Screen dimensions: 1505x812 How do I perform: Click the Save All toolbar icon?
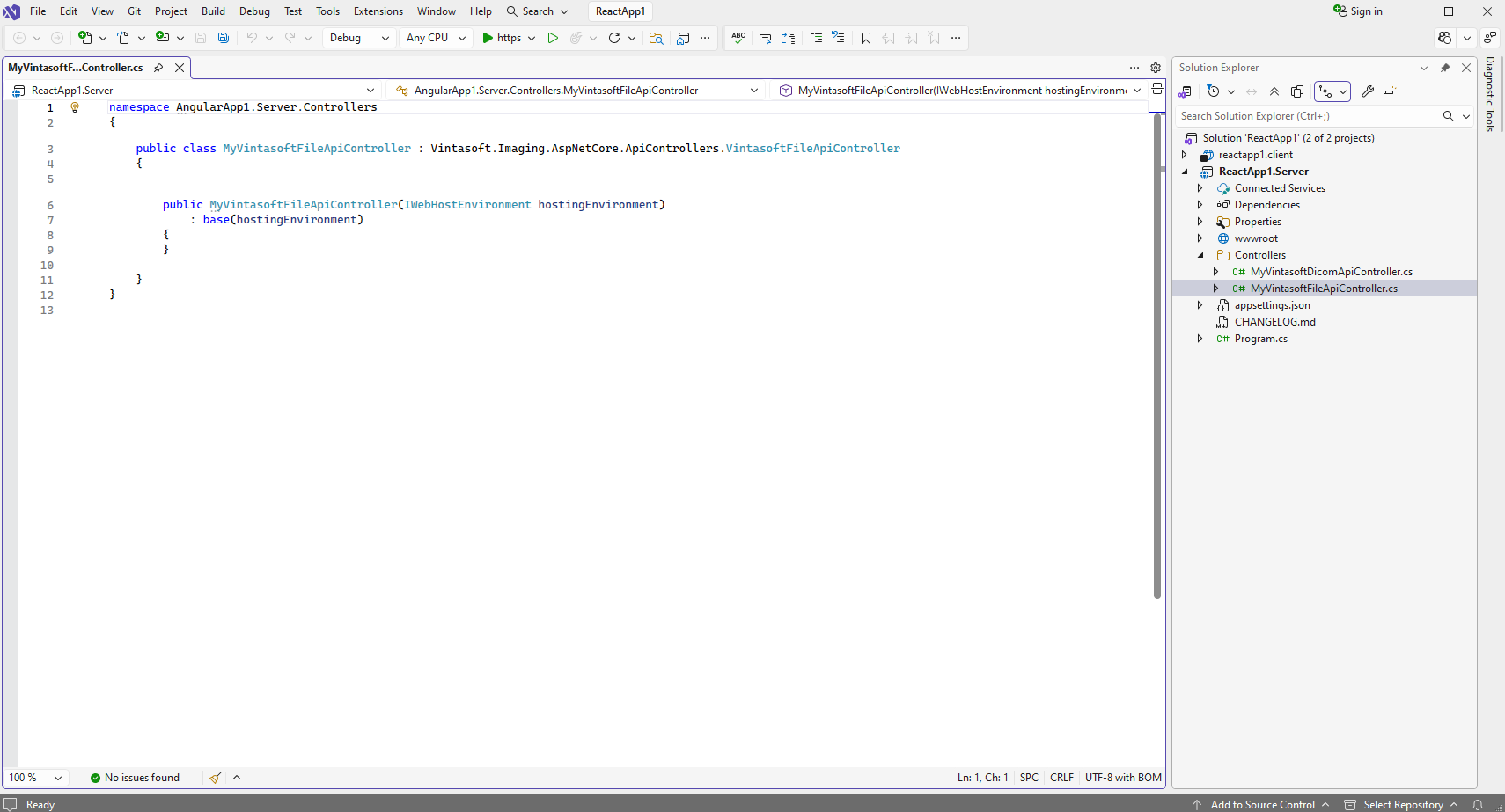point(224,38)
